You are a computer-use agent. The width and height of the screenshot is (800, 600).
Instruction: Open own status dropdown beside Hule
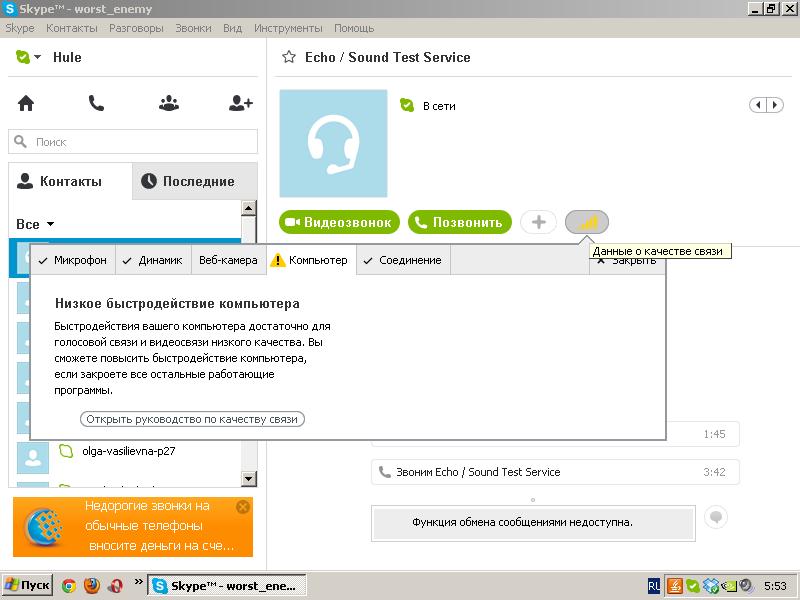pyautogui.click(x=29, y=57)
